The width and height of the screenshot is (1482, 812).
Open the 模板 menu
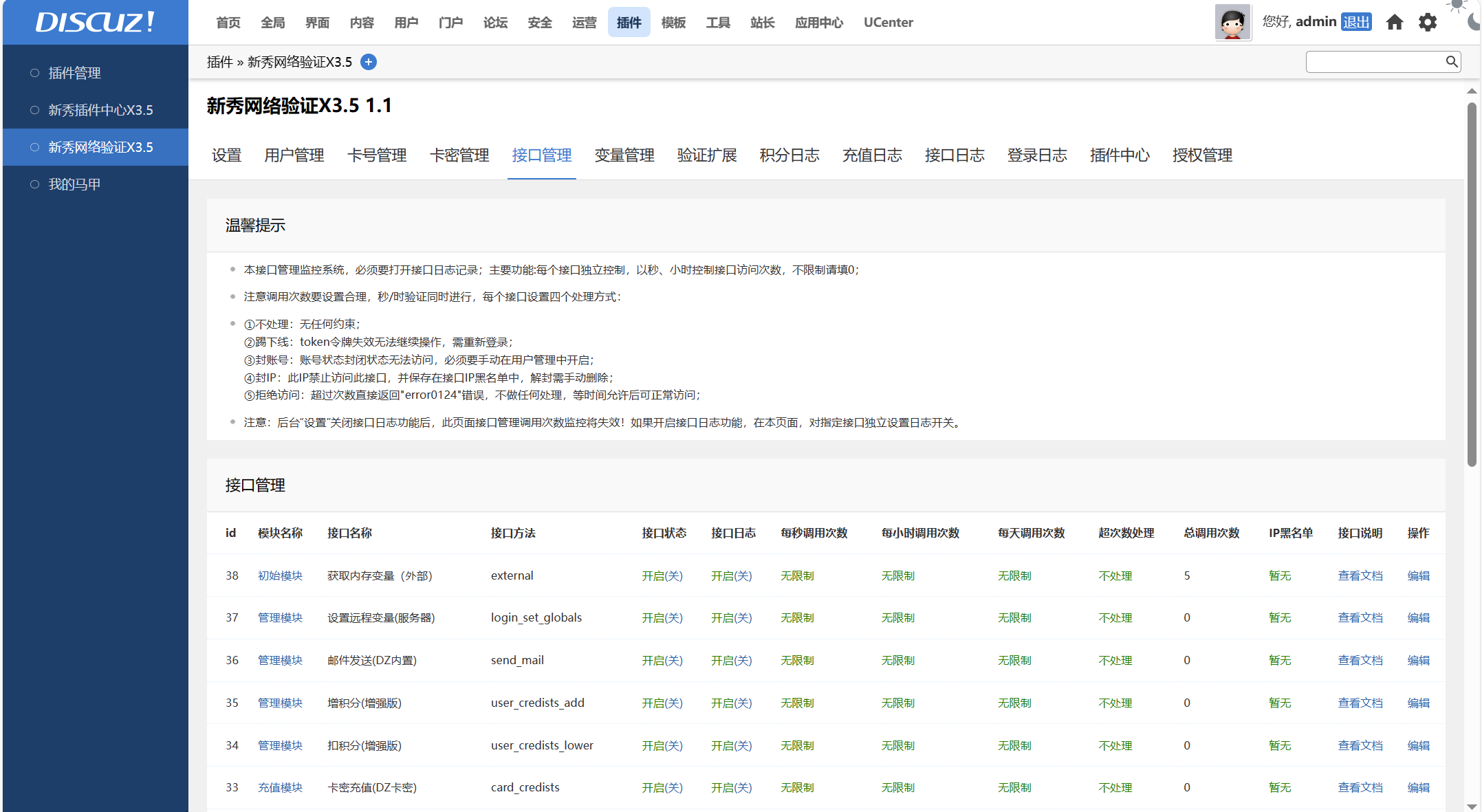[673, 23]
